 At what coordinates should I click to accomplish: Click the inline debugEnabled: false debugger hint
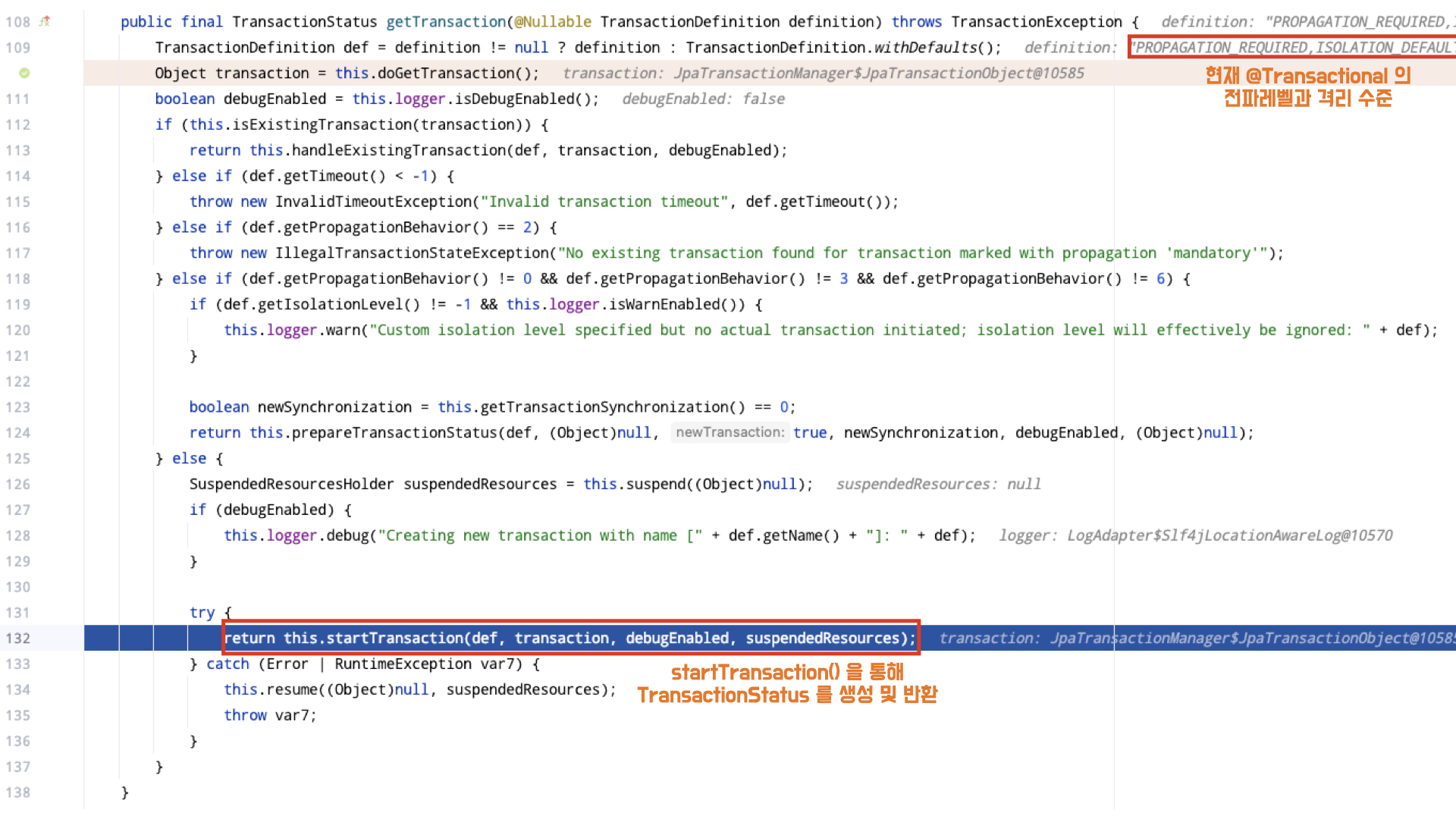tap(703, 99)
